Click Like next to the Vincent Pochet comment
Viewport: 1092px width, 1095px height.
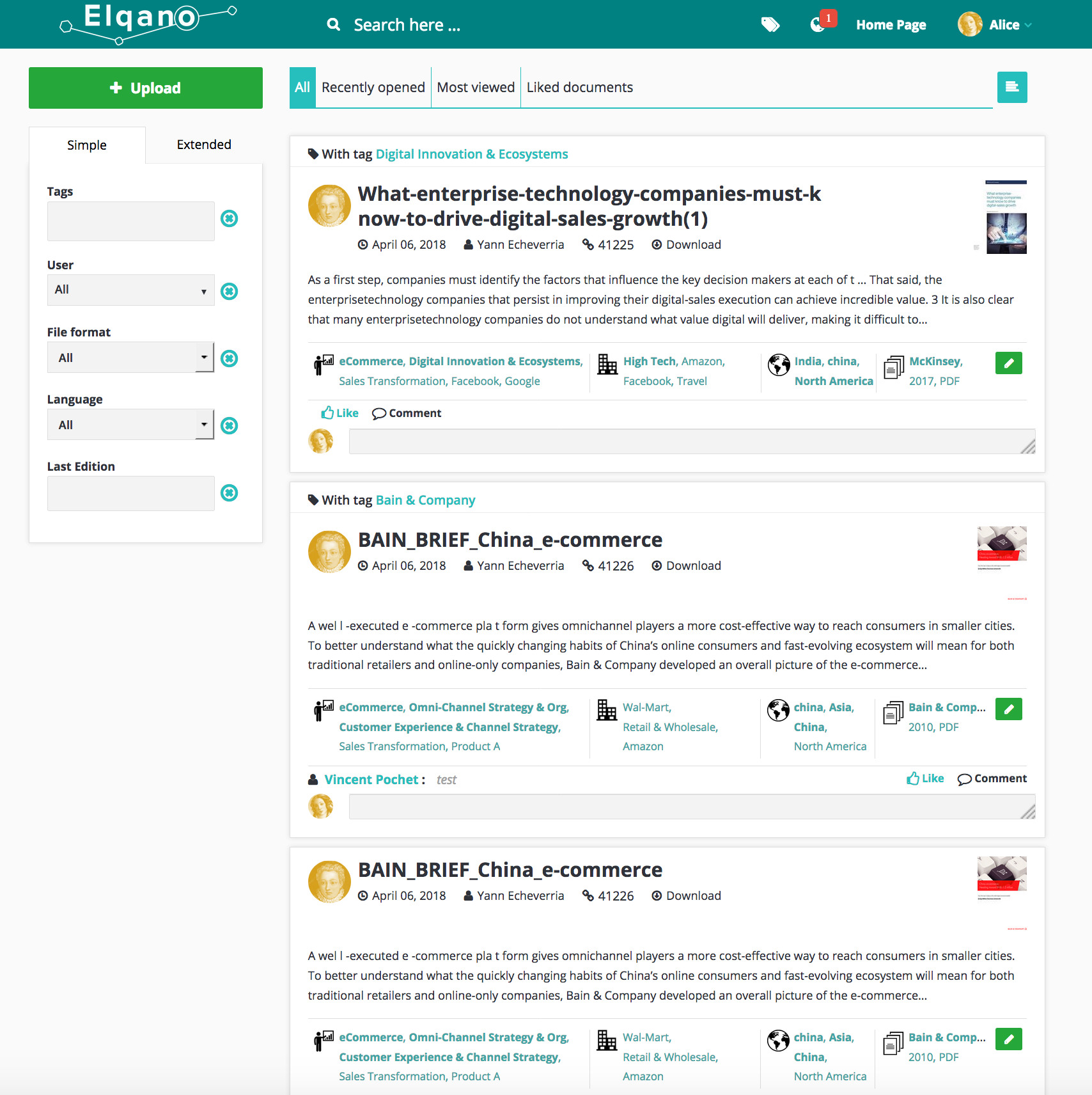coord(925,778)
